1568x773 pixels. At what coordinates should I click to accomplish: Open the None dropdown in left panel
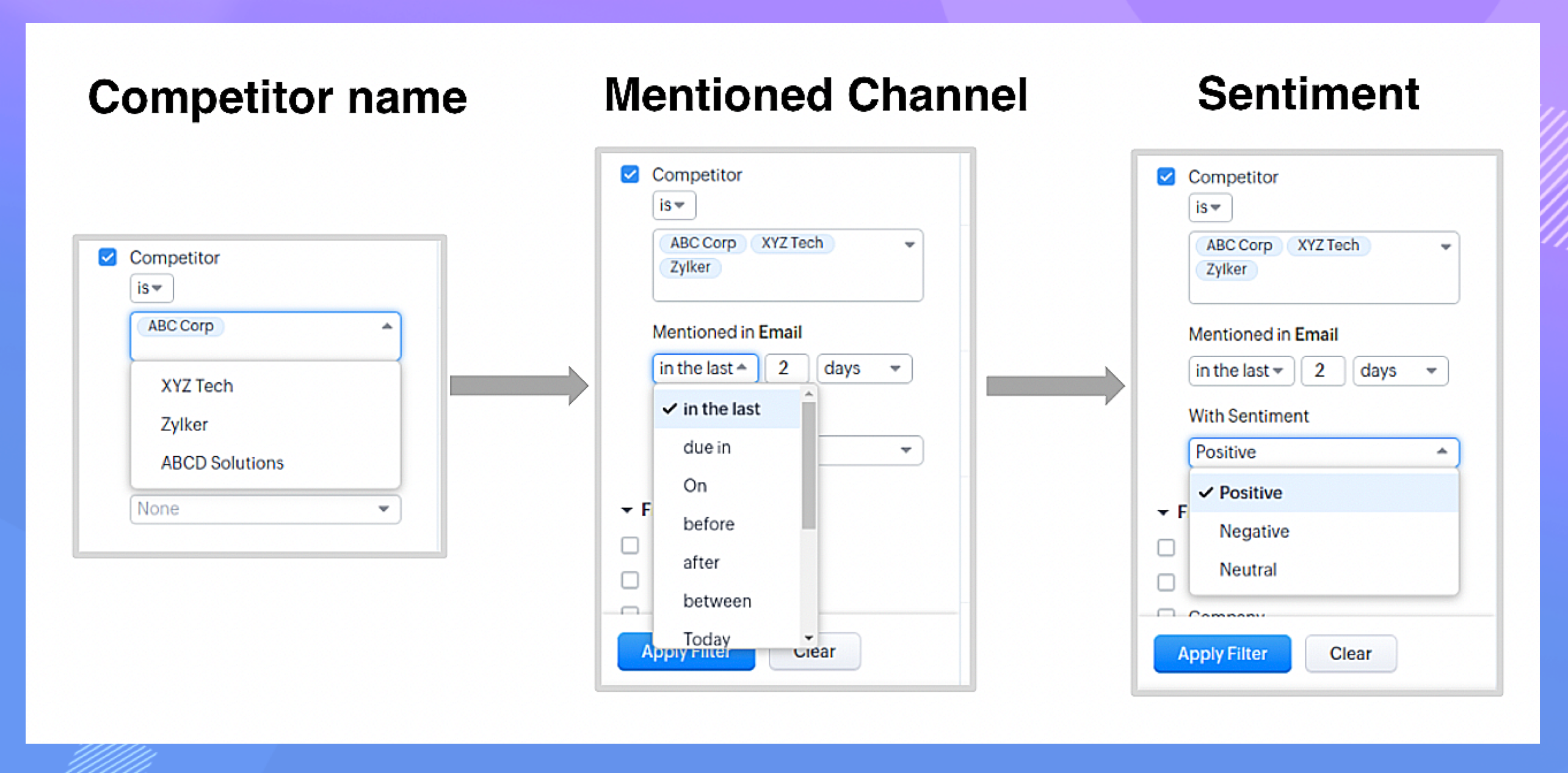click(265, 509)
